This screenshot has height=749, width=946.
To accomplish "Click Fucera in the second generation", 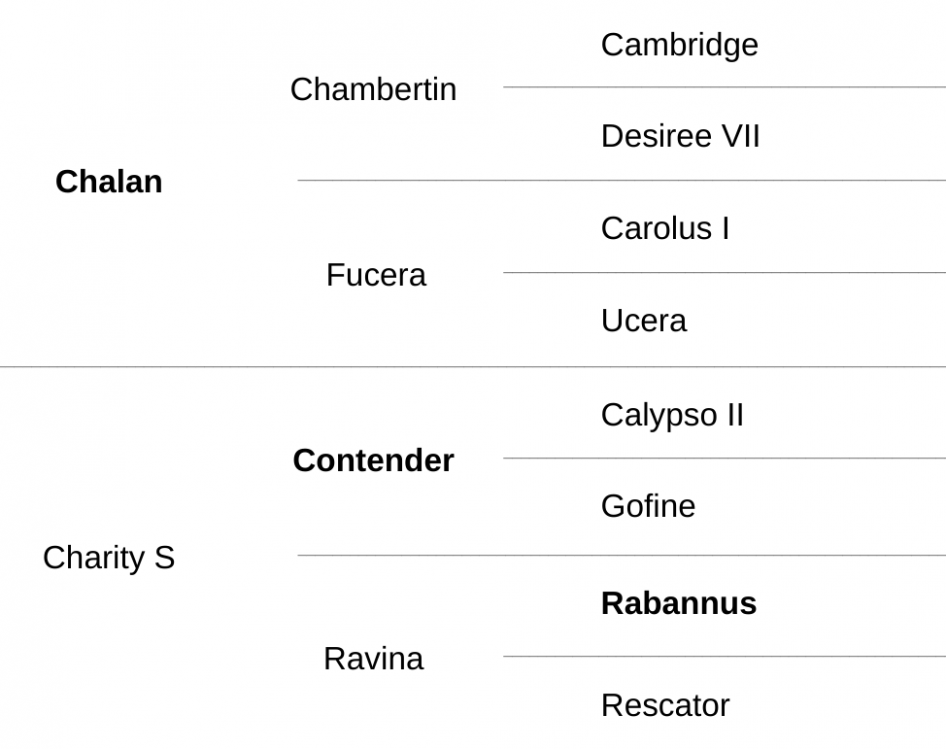I will tap(376, 275).
